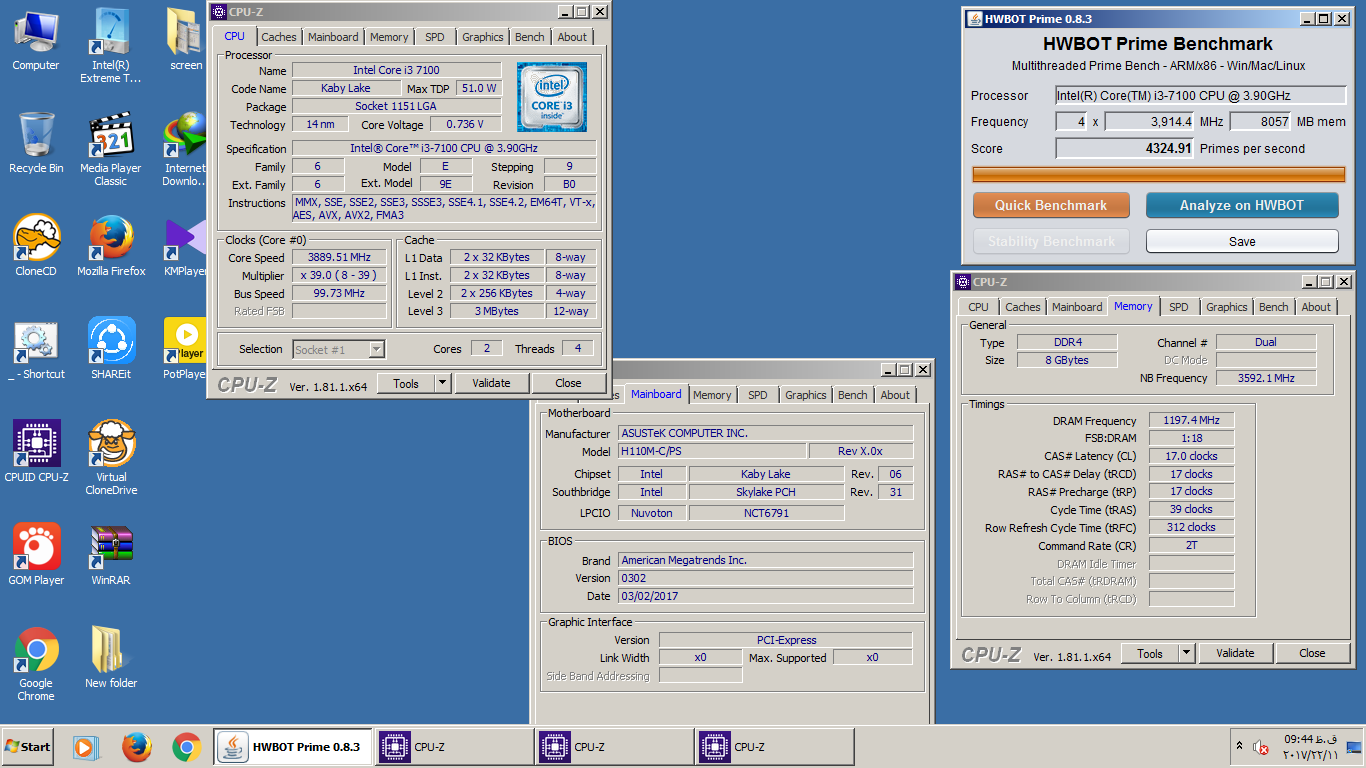
Task: Switch to Caches tab in CPU window
Action: coord(279,37)
